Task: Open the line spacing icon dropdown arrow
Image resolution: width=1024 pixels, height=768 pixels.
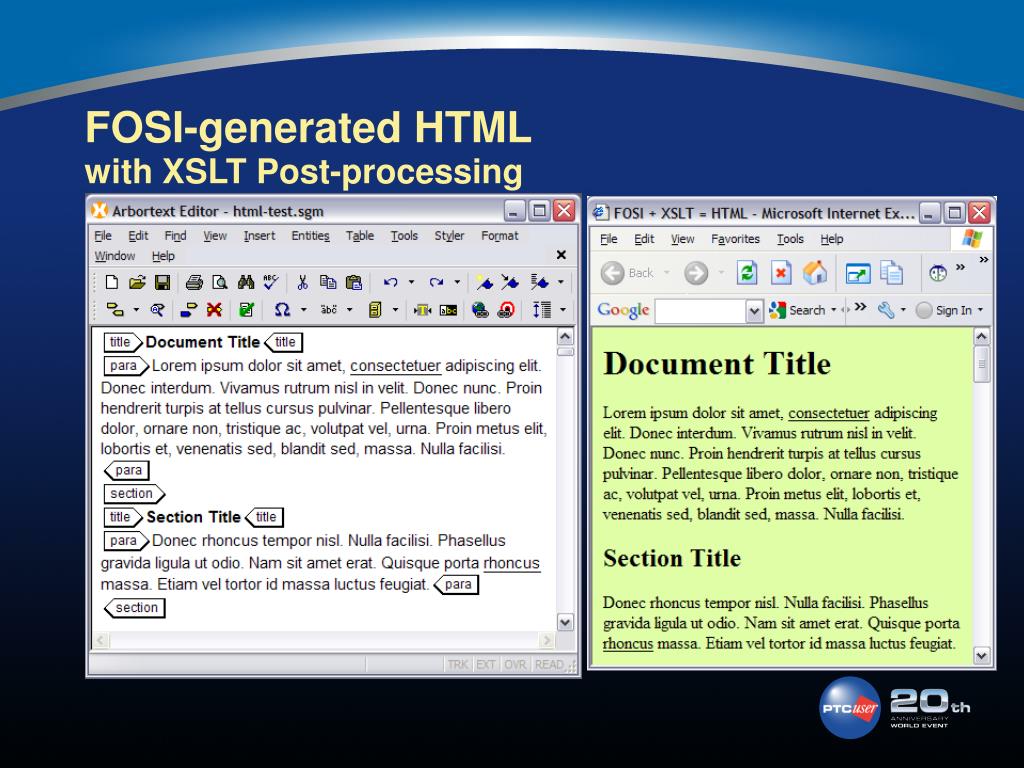Action: click(562, 310)
